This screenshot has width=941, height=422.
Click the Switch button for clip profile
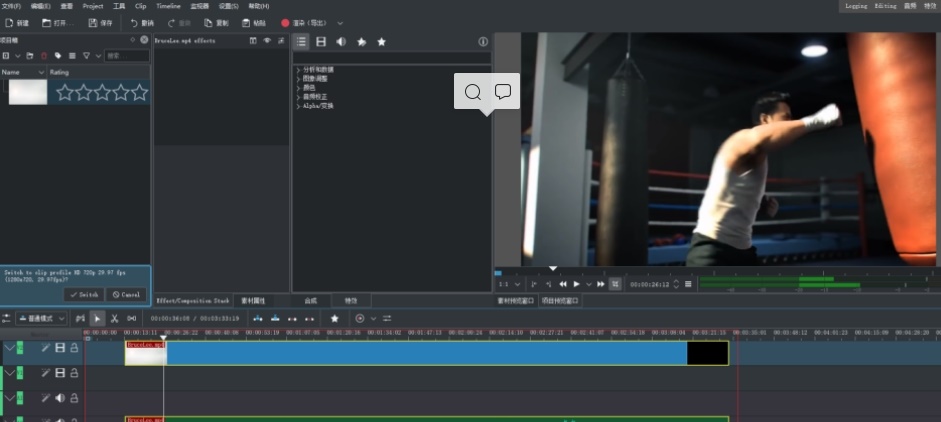point(84,295)
